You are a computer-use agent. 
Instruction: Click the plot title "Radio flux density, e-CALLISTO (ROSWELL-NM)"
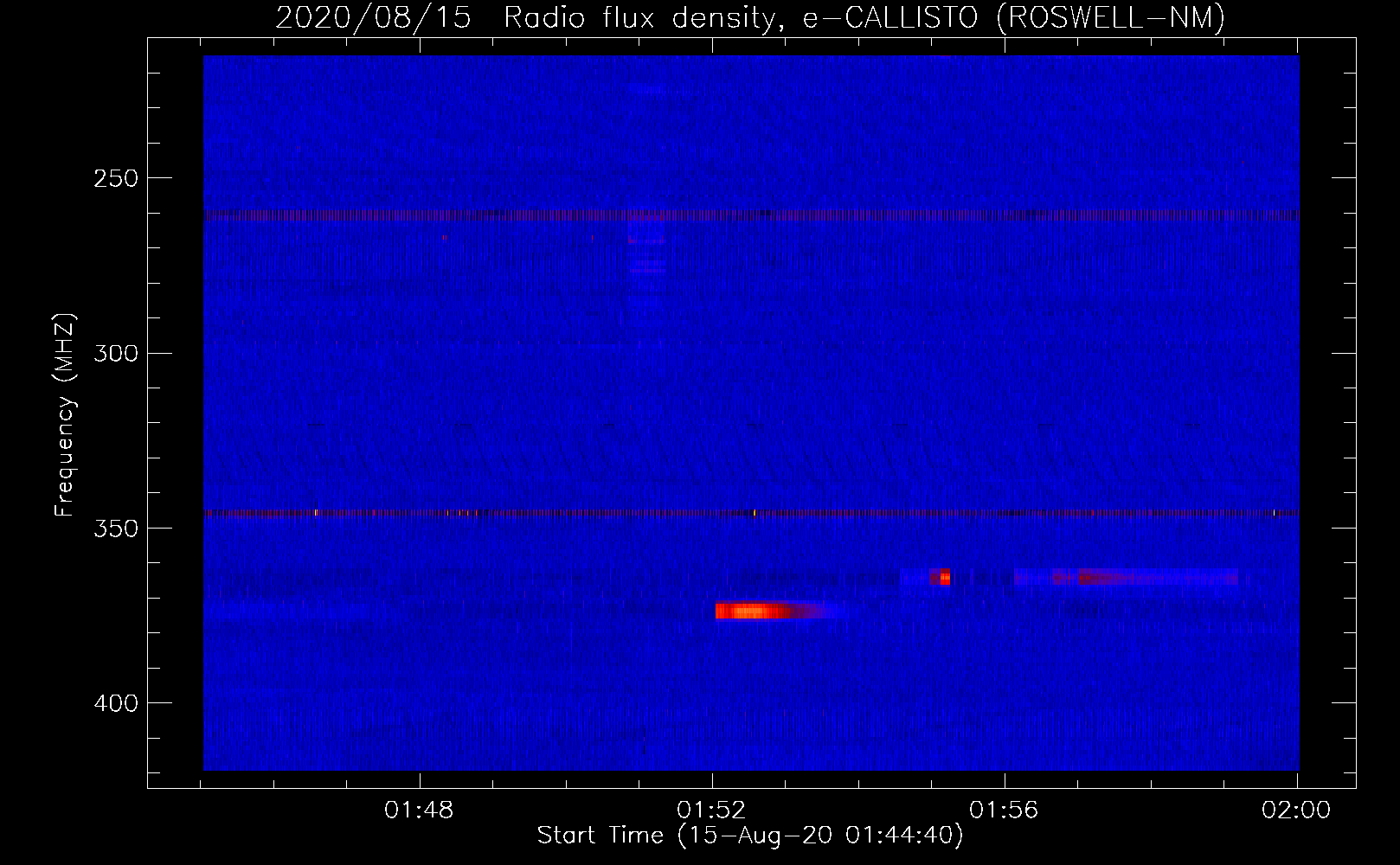(x=864, y=18)
